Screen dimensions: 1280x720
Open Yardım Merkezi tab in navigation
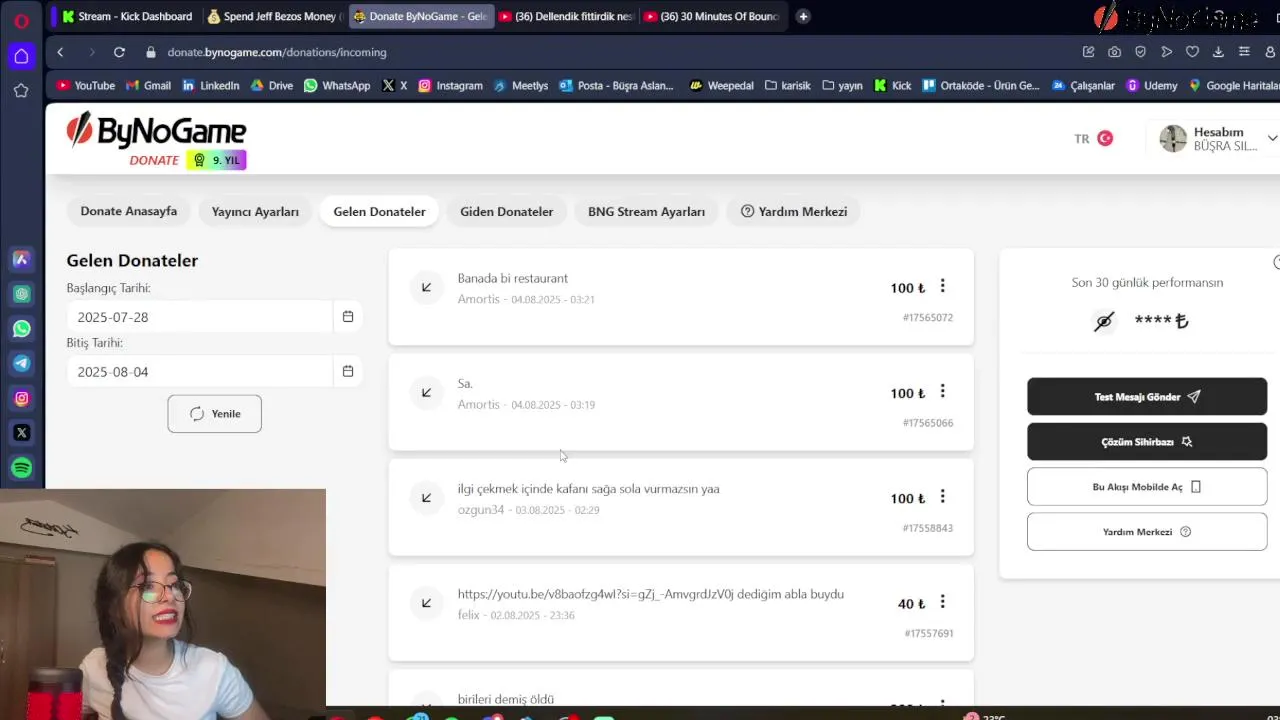[x=794, y=211]
